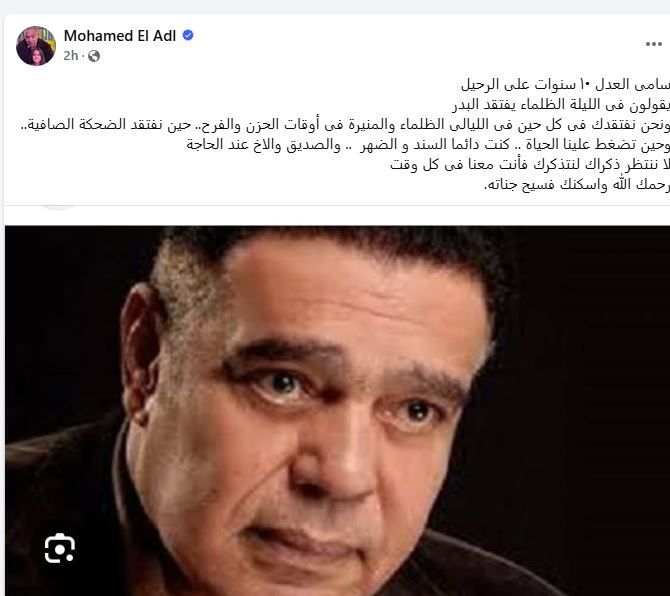Click the partially hidden circle below post text
This screenshot has height=596, width=670.
(59, 208)
